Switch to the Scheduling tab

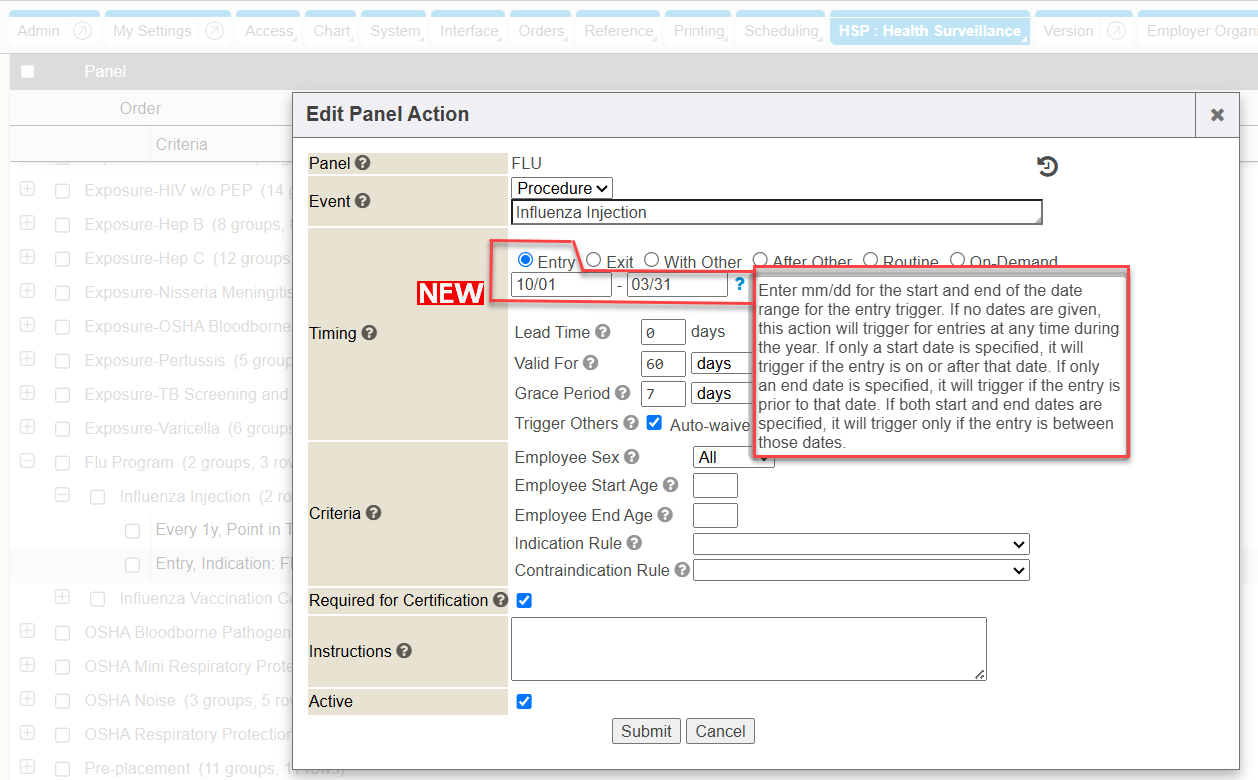(x=781, y=31)
